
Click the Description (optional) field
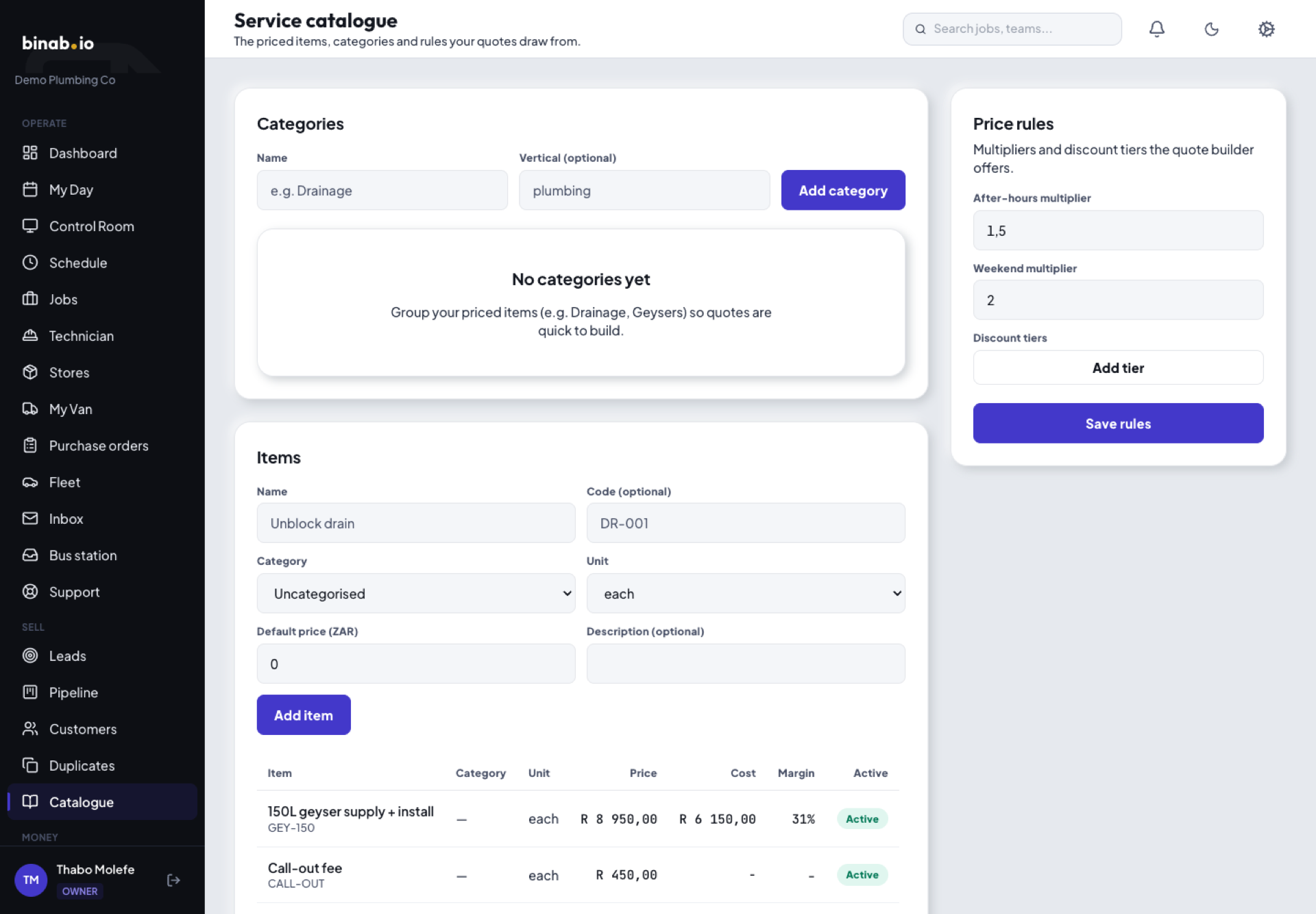746,663
